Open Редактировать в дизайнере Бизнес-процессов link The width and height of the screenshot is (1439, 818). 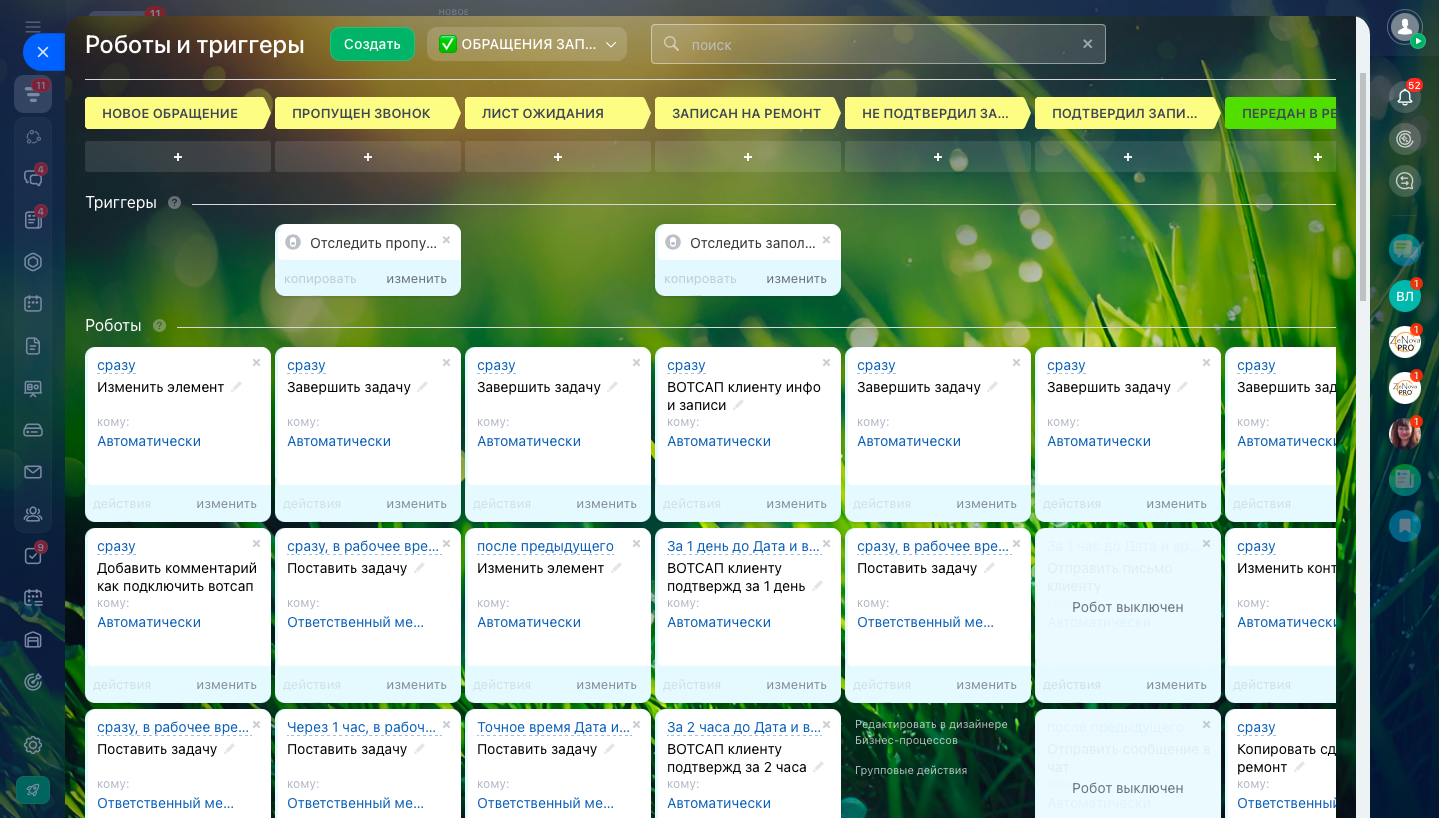click(931, 732)
